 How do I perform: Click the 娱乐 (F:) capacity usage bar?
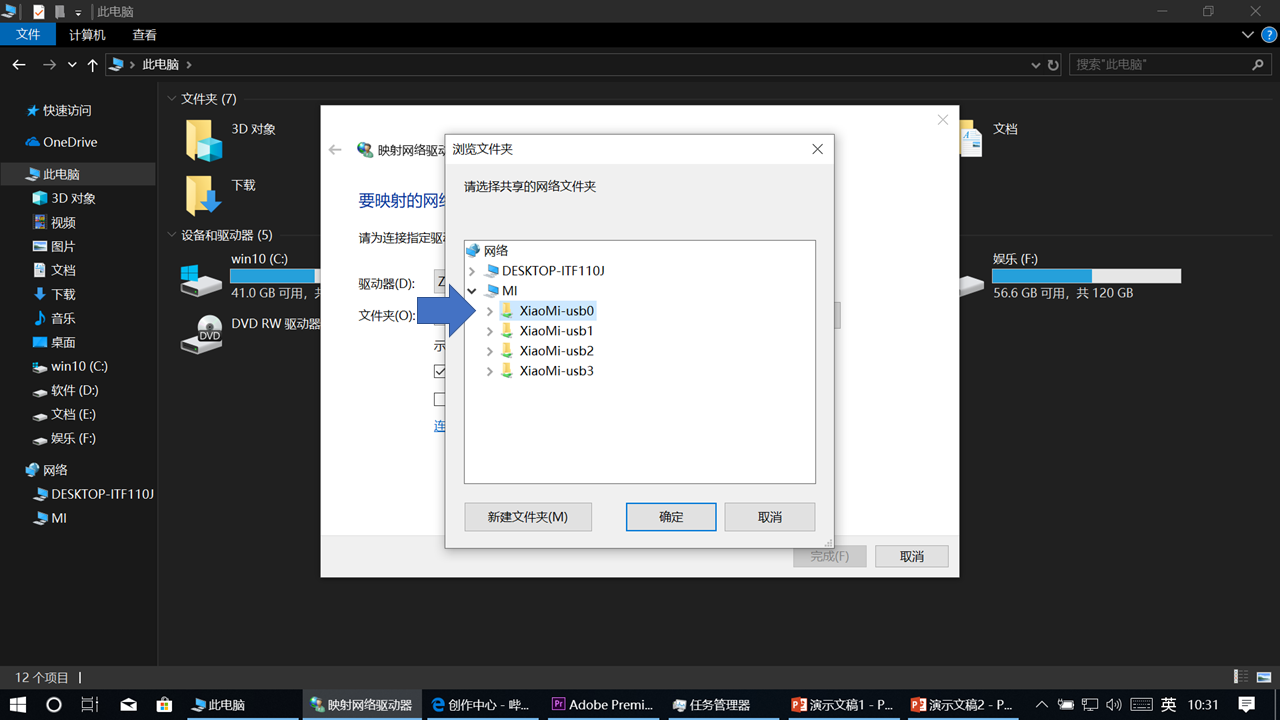coord(1086,276)
